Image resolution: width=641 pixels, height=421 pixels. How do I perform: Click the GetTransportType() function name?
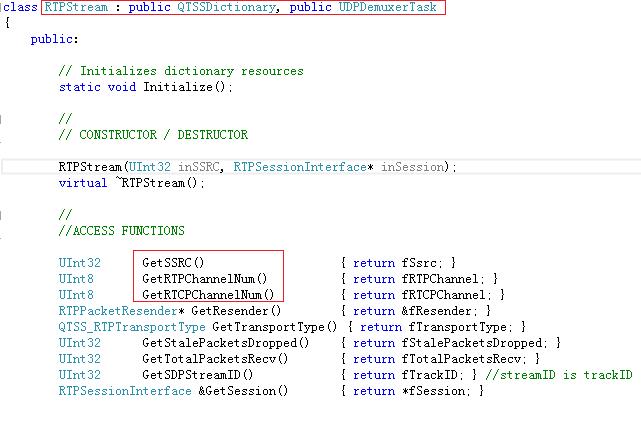point(275,327)
